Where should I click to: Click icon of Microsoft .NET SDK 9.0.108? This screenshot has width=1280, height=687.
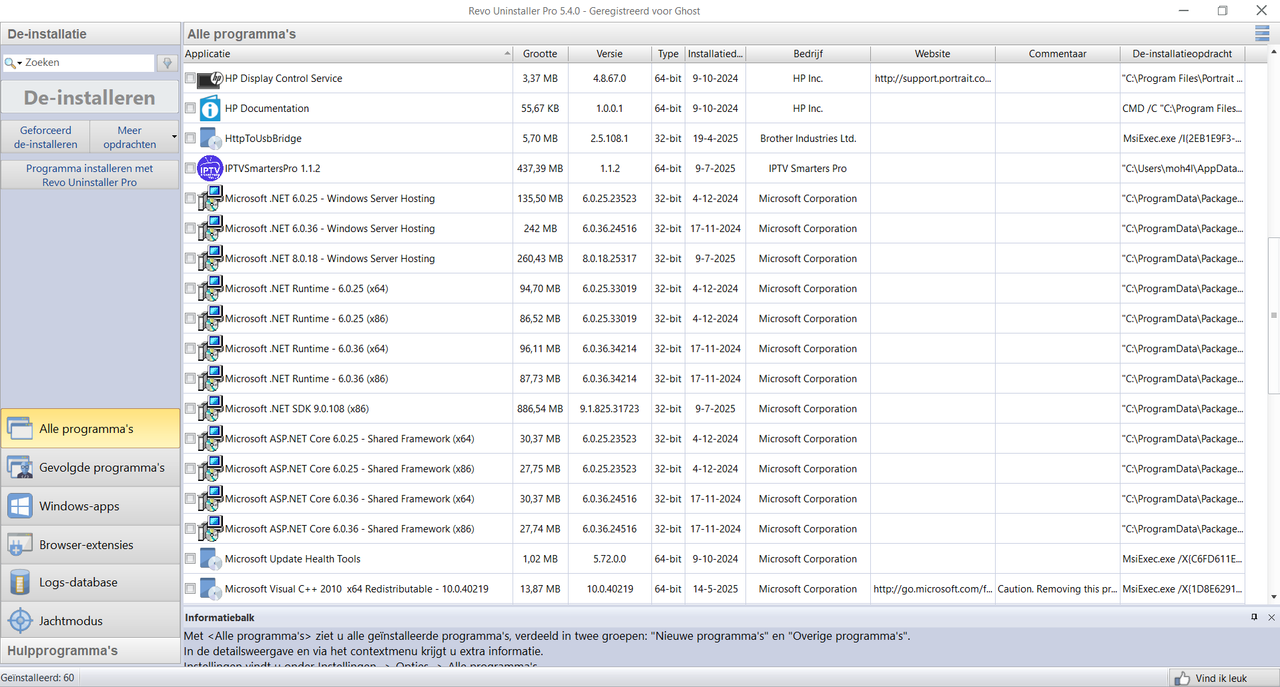click(x=210, y=409)
